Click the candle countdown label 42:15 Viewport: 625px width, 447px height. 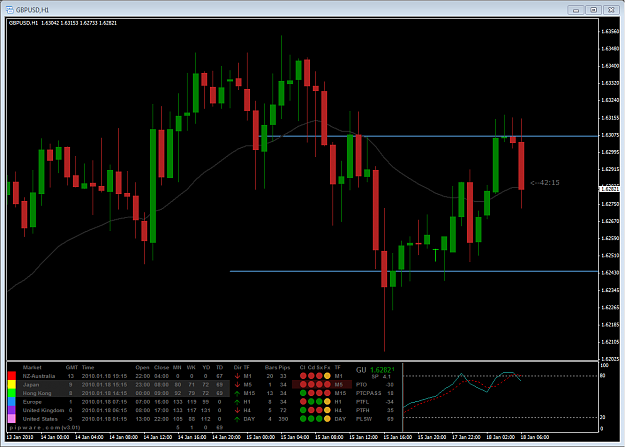point(544,183)
